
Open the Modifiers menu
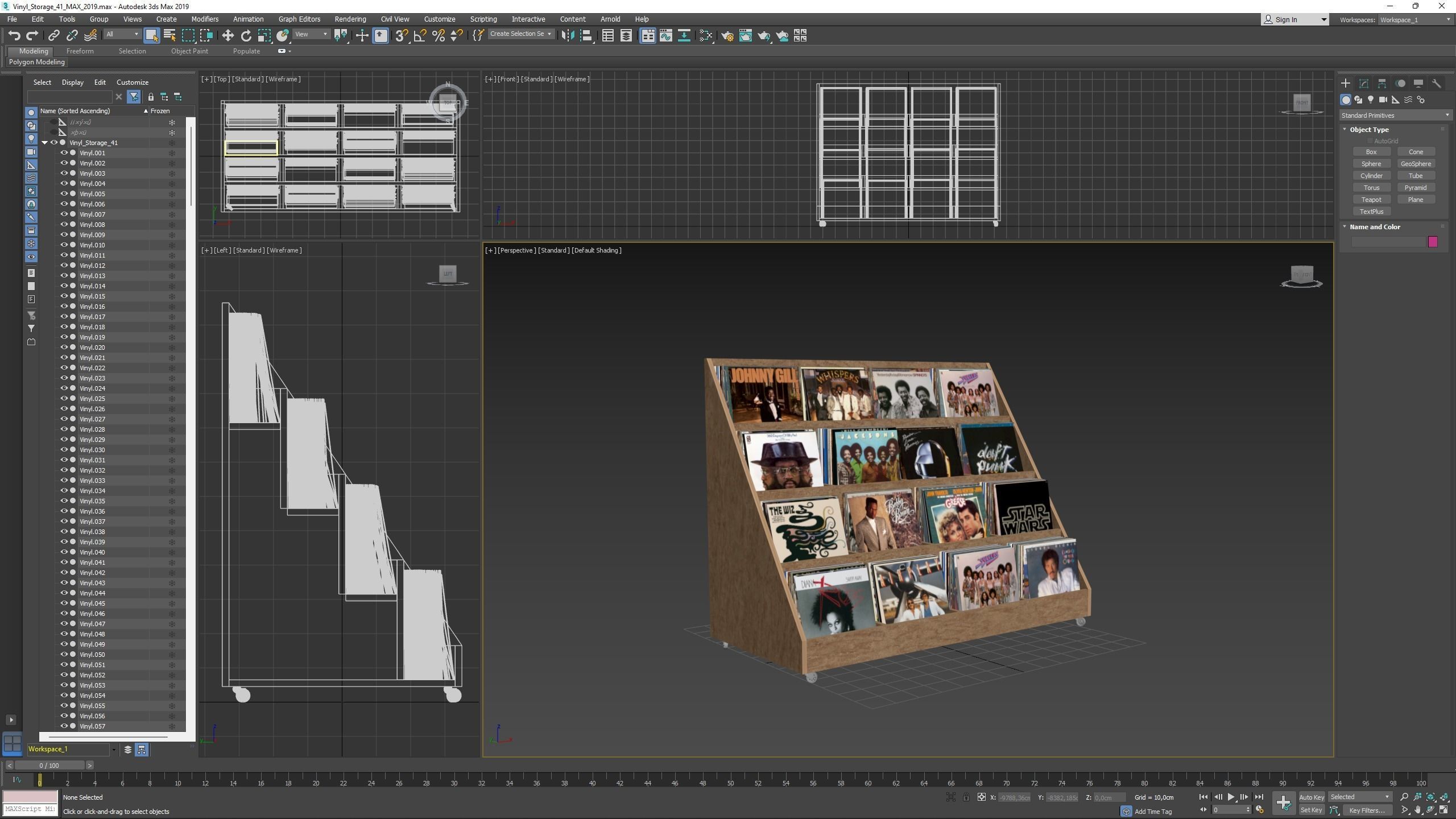(x=205, y=19)
